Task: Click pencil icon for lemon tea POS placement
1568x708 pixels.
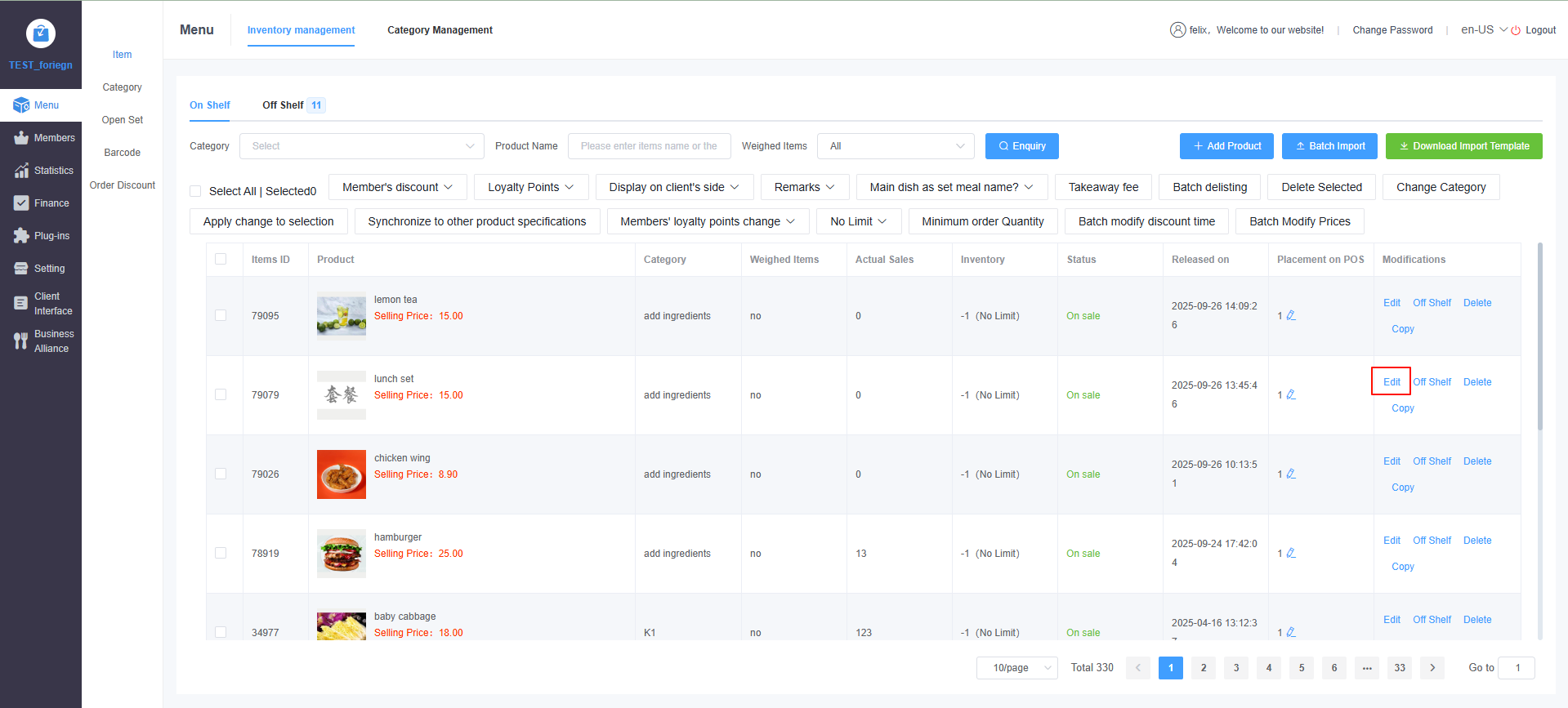Action: [1291, 315]
